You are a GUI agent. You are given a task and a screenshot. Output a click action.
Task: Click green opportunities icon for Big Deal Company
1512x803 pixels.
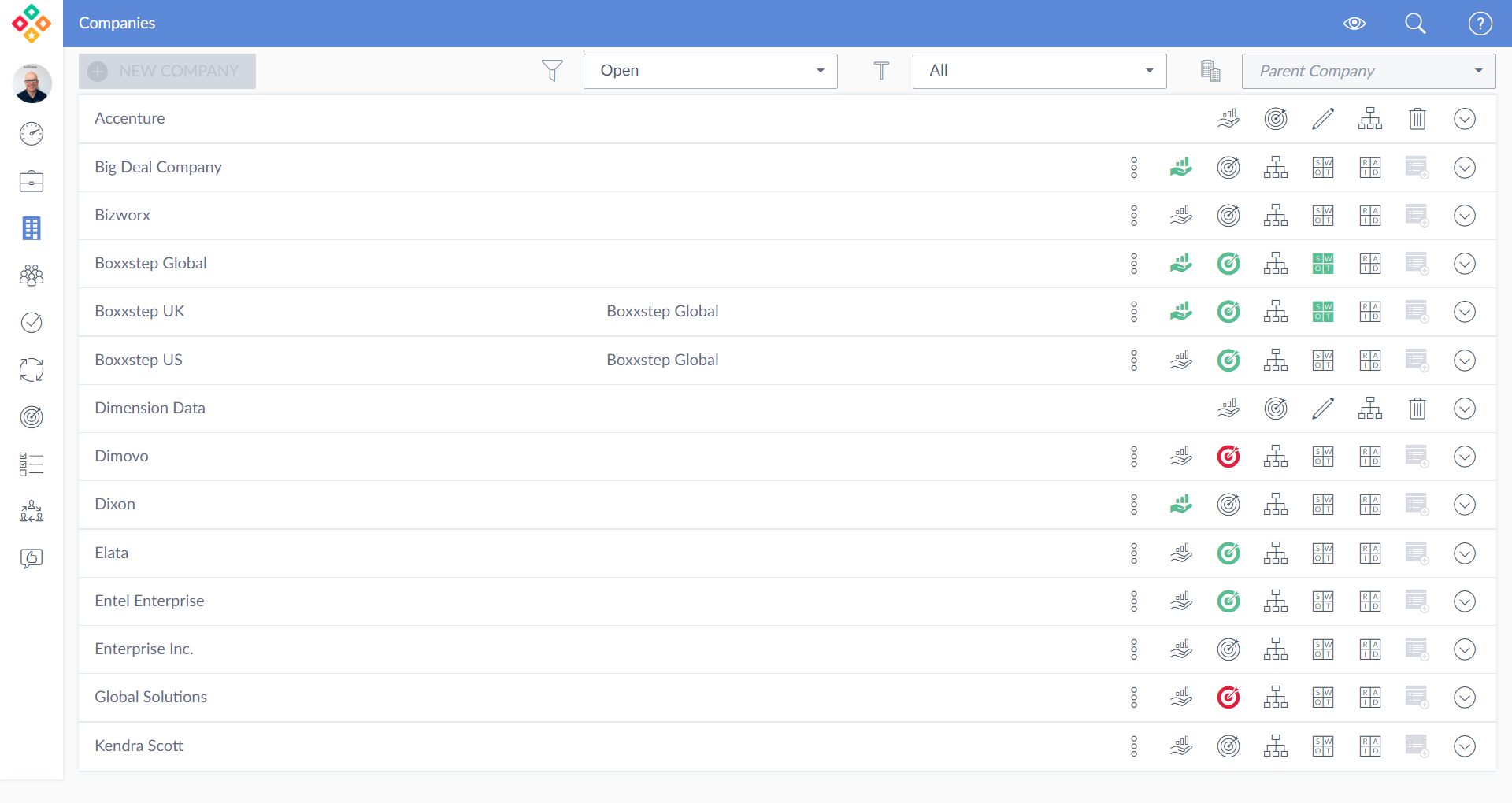coord(1181,168)
